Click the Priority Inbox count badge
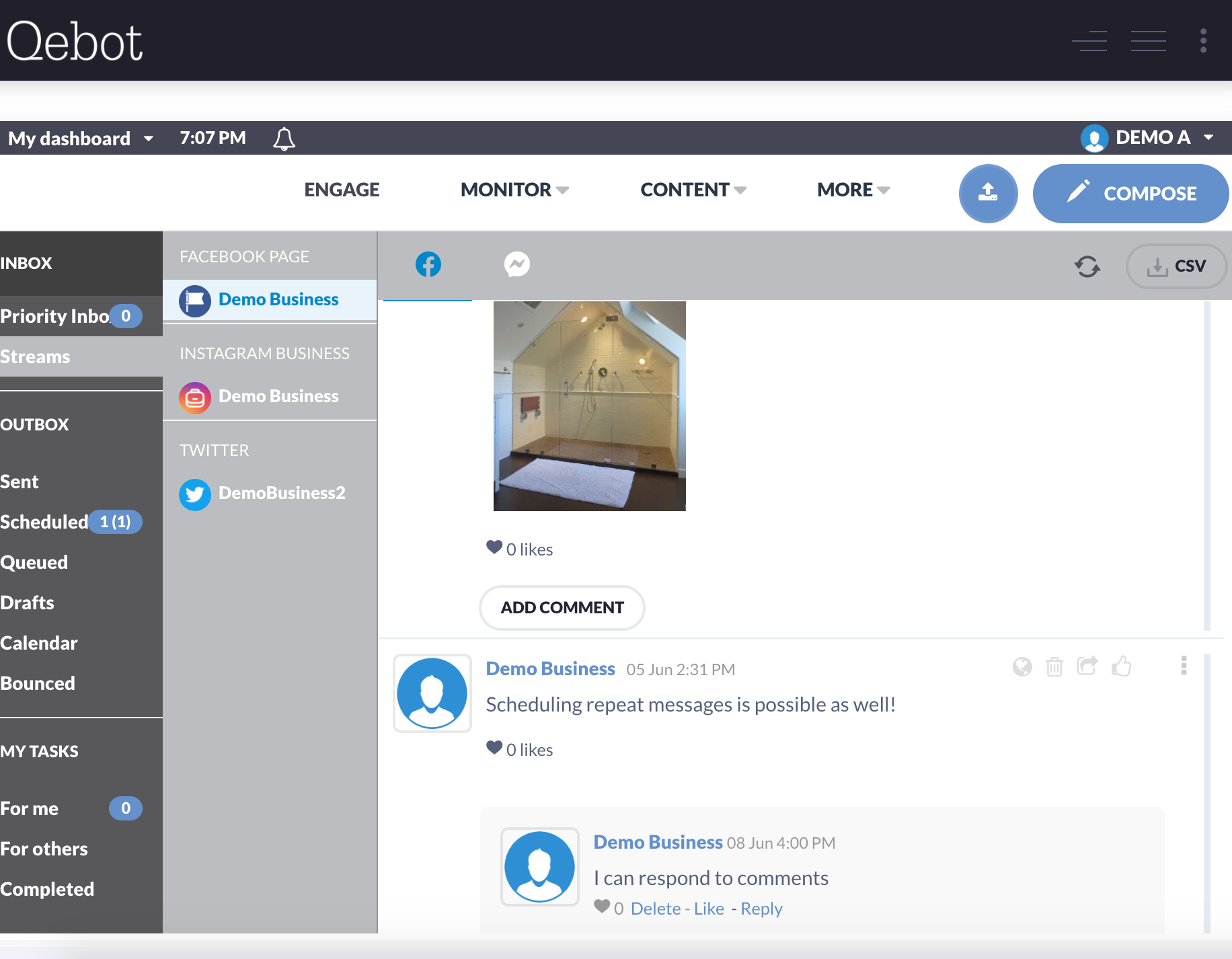Image resolution: width=1232 pixels, height=959 pixels. click(126, 315)
